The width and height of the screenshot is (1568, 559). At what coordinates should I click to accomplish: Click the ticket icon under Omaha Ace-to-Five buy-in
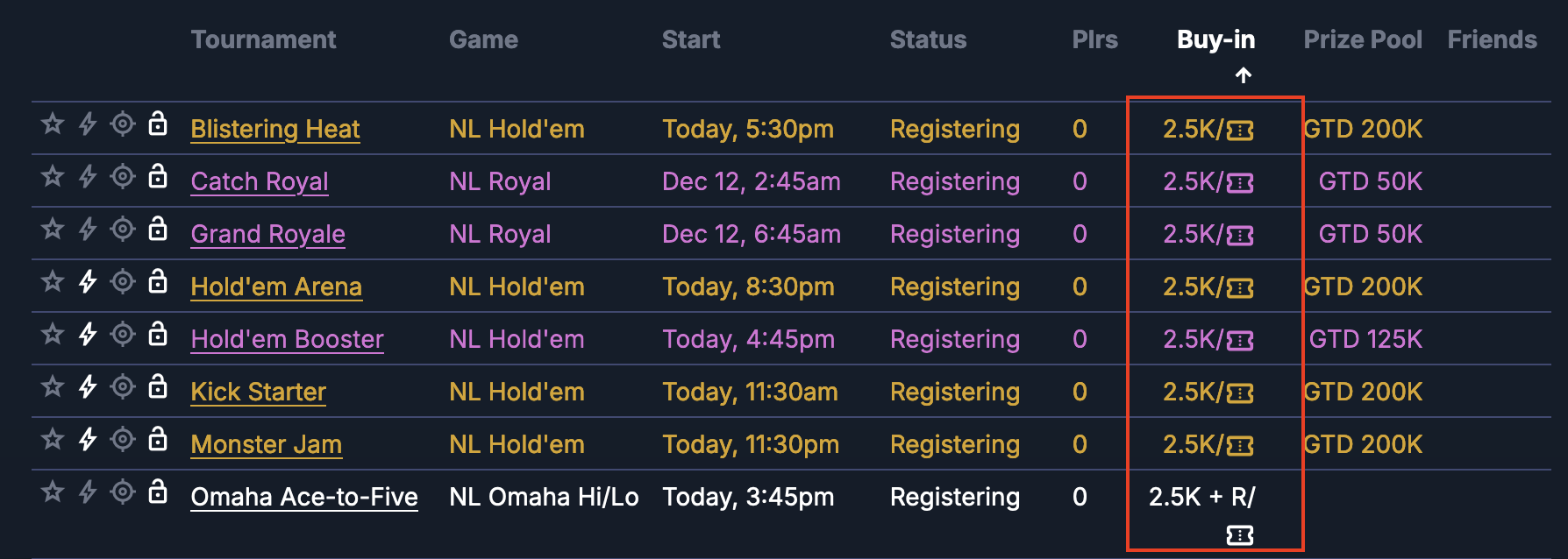(x=1240, y=534)
